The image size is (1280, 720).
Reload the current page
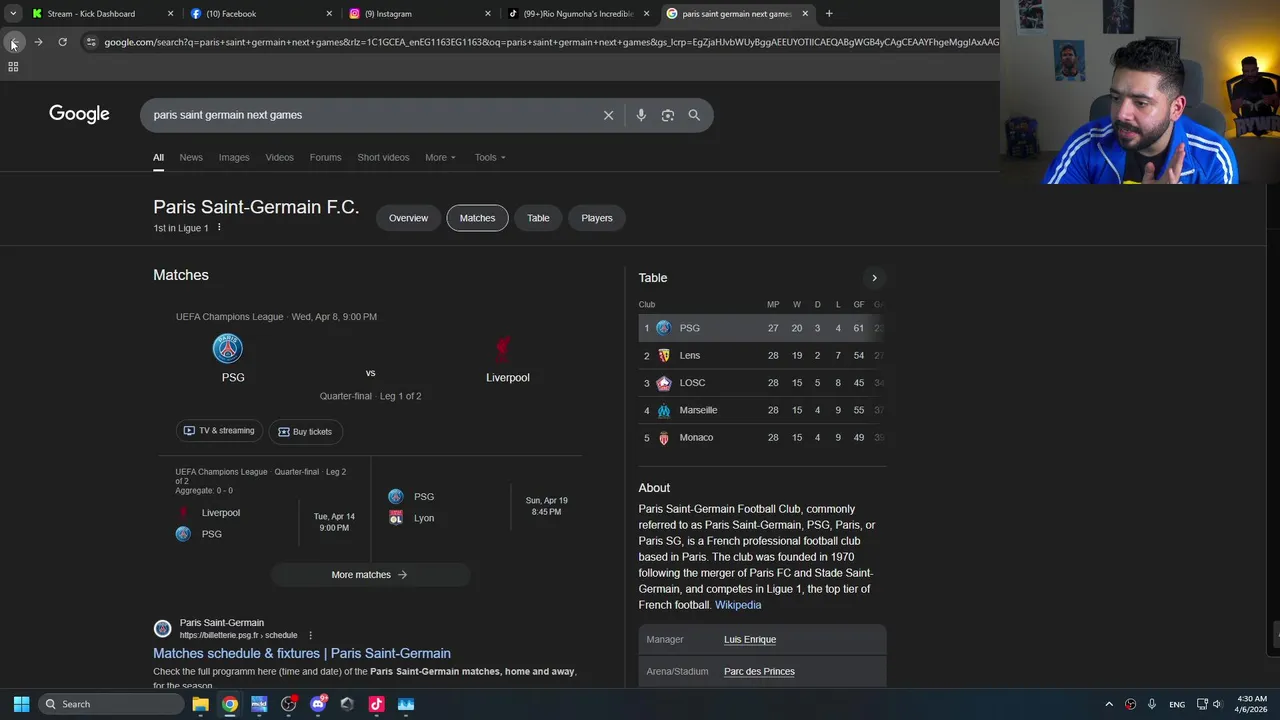(x=62, y=42)
